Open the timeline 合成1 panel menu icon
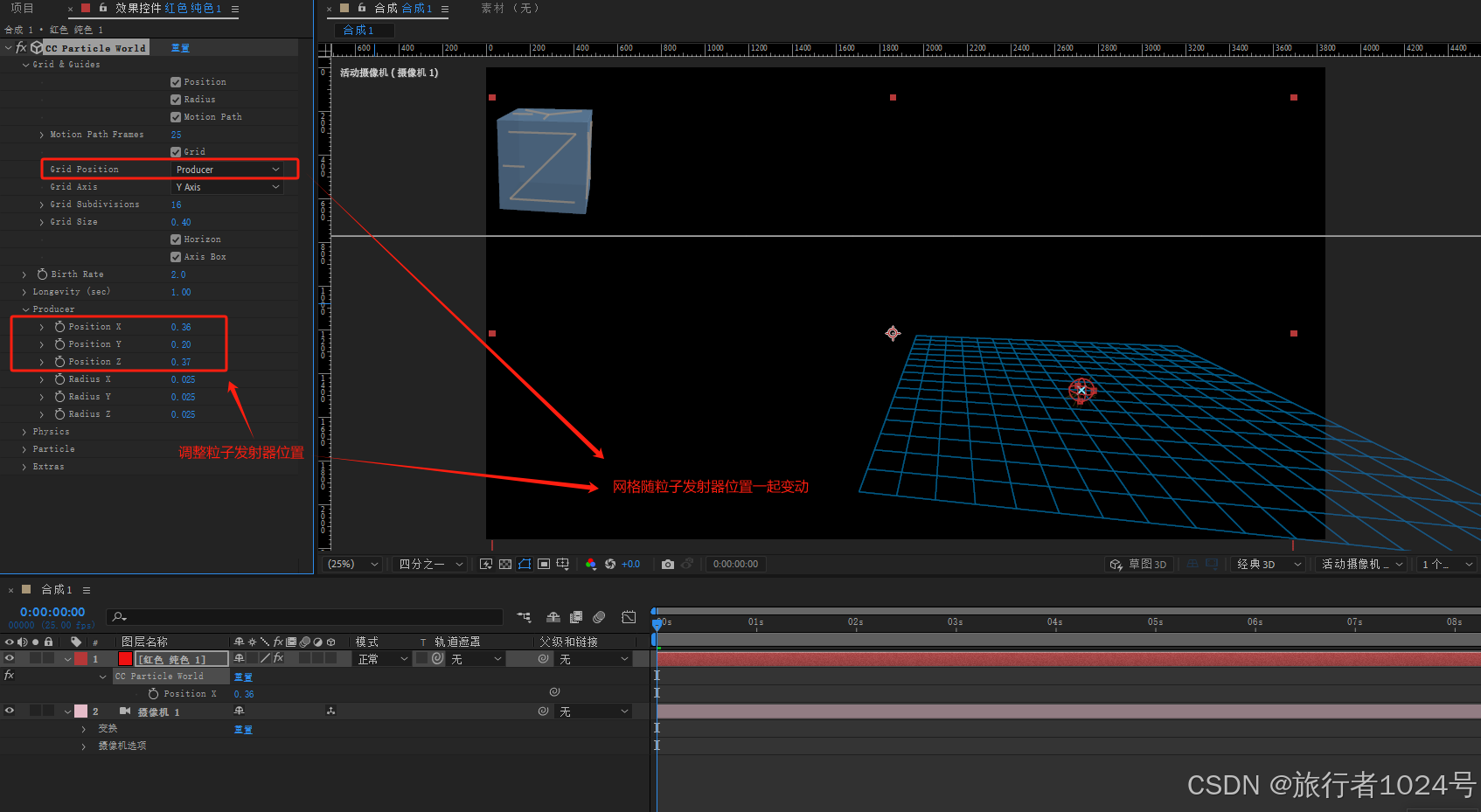Image resolution: width=1481 pixels, height=812 pixels. (x=87, y=590)
